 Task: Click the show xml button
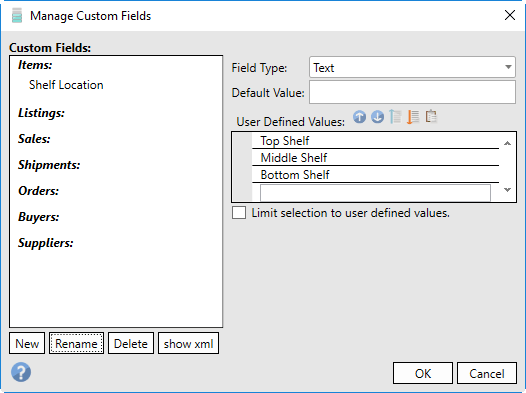pyautogui.click(x=189, y=343)
